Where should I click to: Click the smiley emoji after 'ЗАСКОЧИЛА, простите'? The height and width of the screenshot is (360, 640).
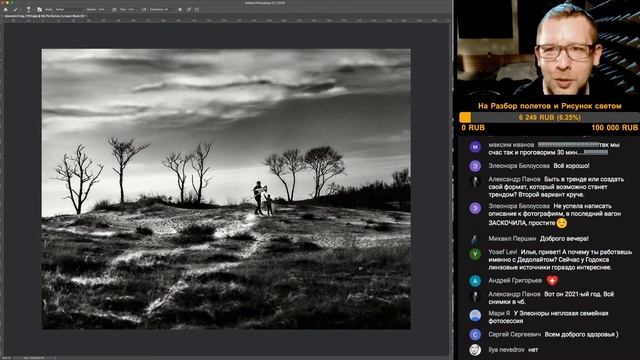pyautogui.click(x=562, y=223)
